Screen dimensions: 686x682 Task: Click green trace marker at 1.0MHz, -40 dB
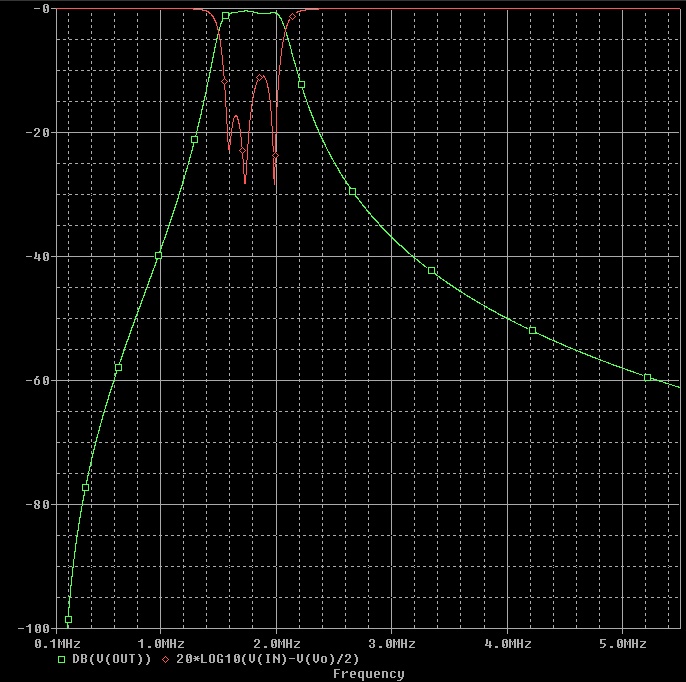coord(158,256)
